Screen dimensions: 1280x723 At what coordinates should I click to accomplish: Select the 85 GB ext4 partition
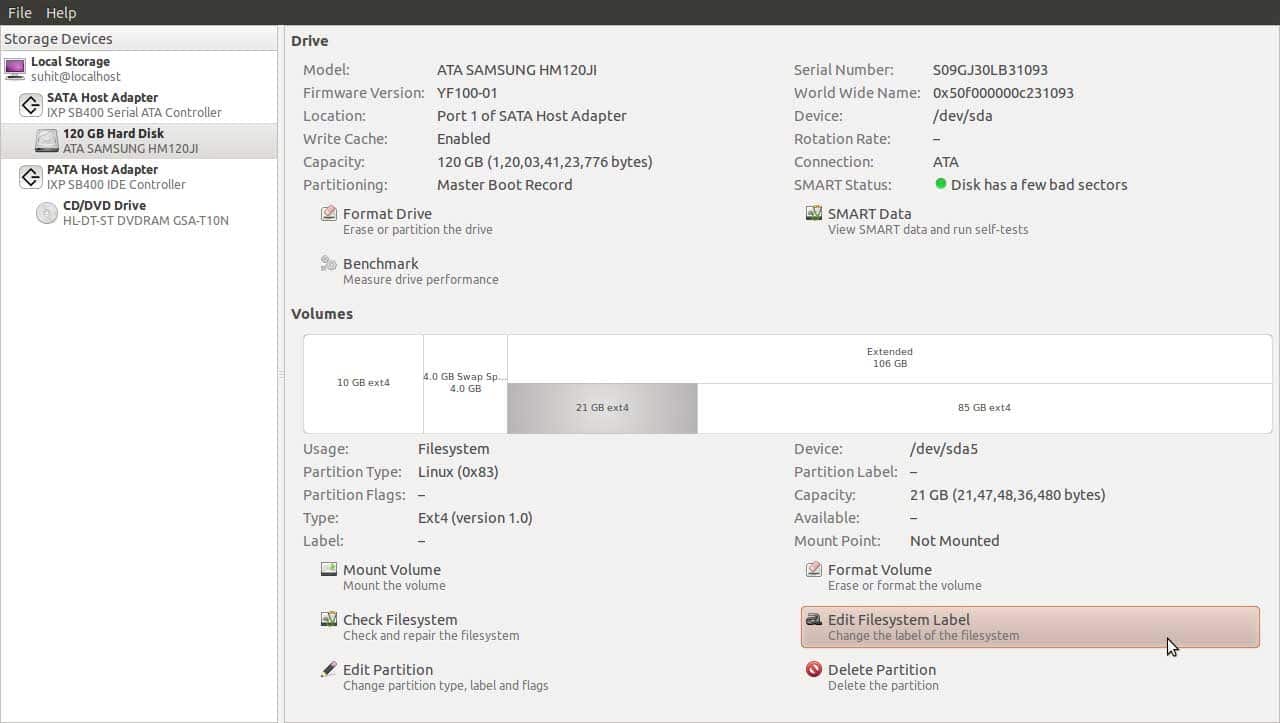(984, 408)
